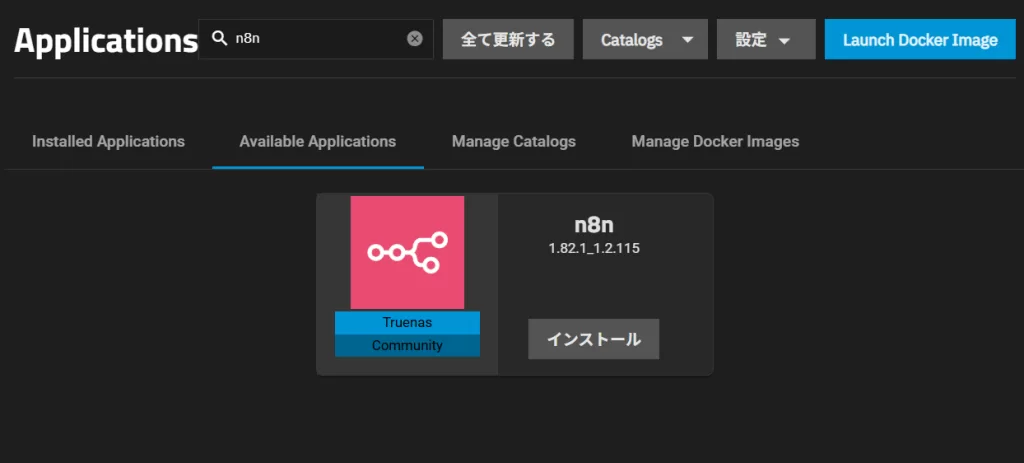Image resolution: width=1024 pixels, height=463 pixels.
Task: Click the Community train label
Action: tap(408, 345)
